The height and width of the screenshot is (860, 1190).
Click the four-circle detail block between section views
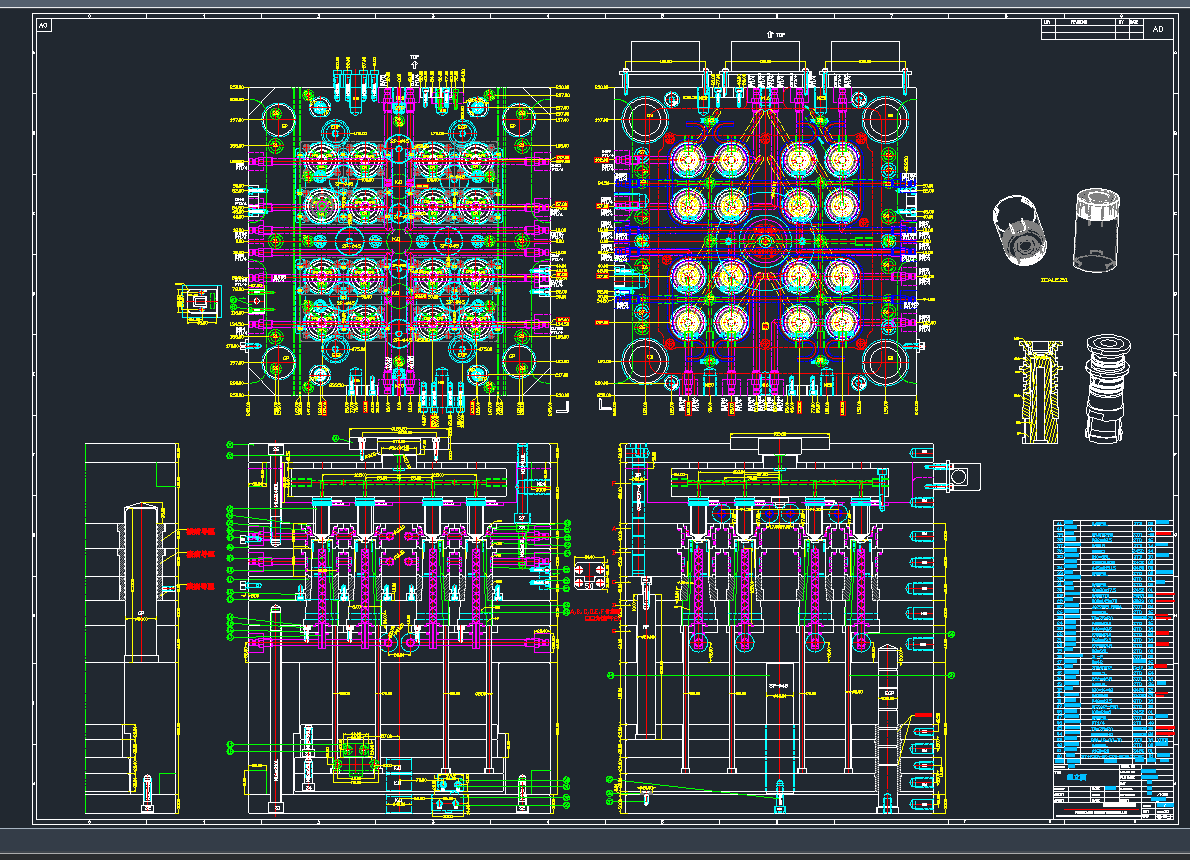[588, 575]
